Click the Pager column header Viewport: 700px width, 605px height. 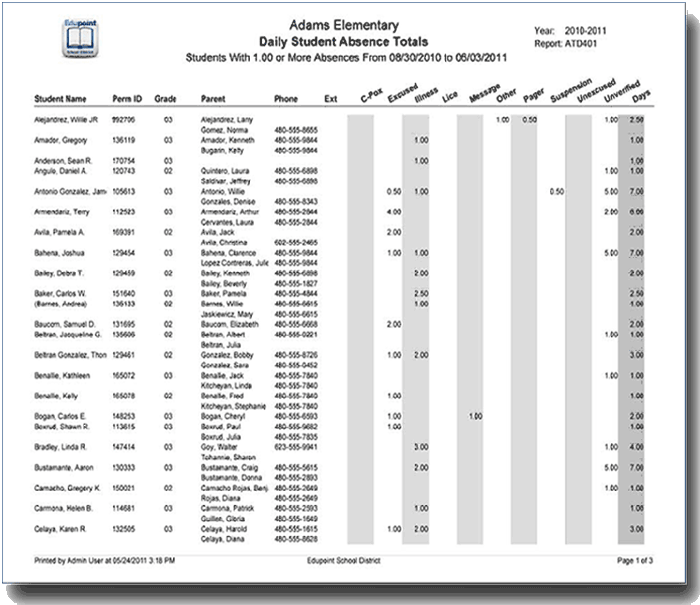pyautogui.click(x=533, y=95)
